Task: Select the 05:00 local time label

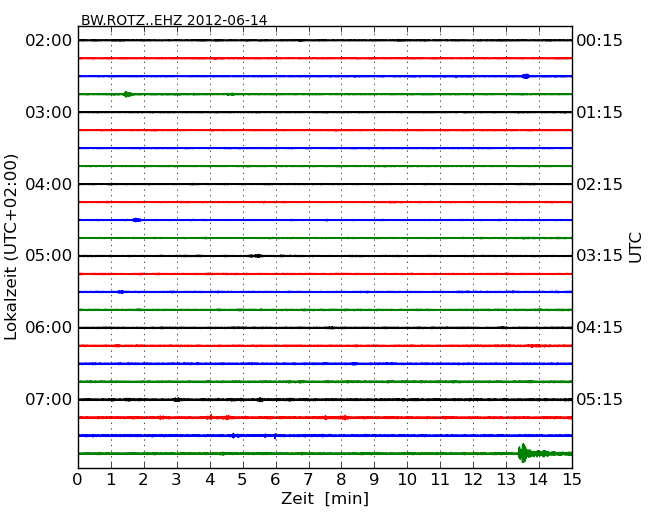Action: click(49, 255)
